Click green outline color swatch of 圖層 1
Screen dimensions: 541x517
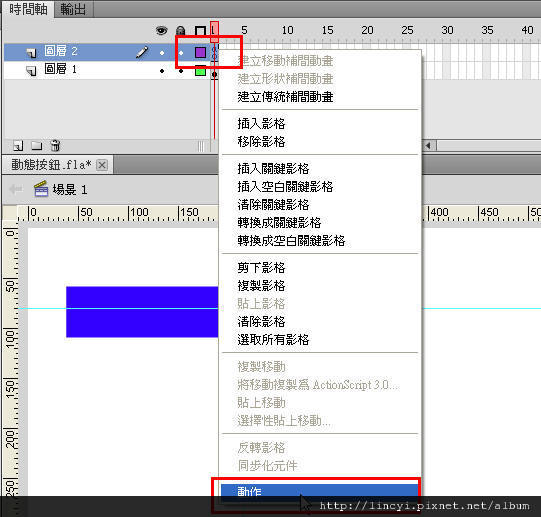tap(200, 71)
